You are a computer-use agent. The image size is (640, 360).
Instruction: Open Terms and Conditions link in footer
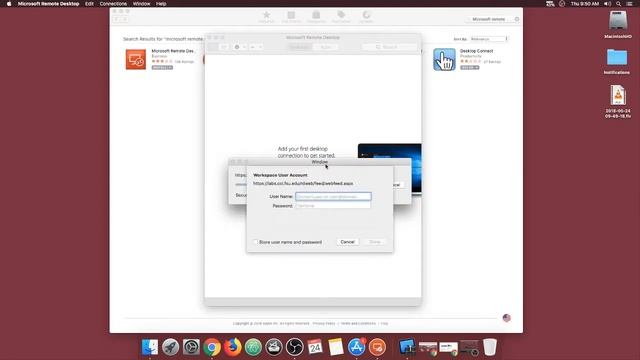358,323
